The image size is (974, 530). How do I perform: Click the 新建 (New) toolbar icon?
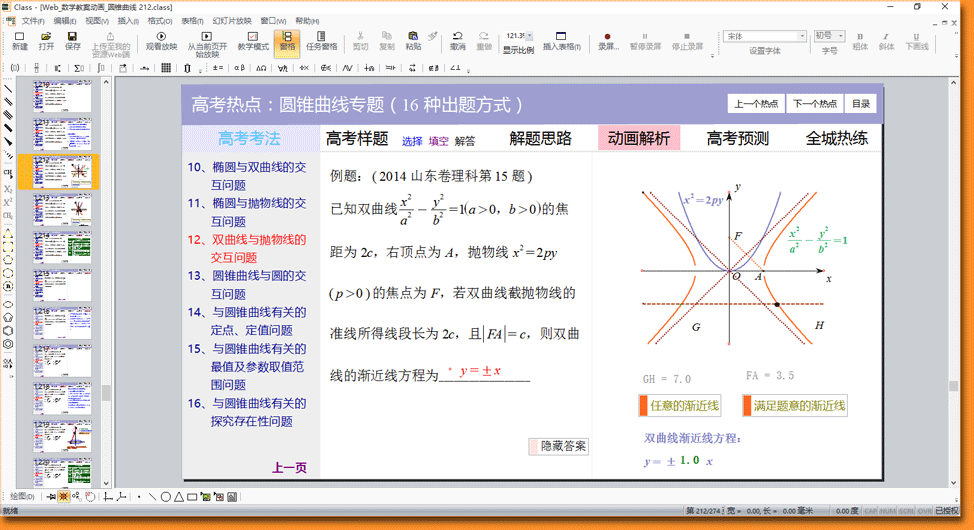20,40
